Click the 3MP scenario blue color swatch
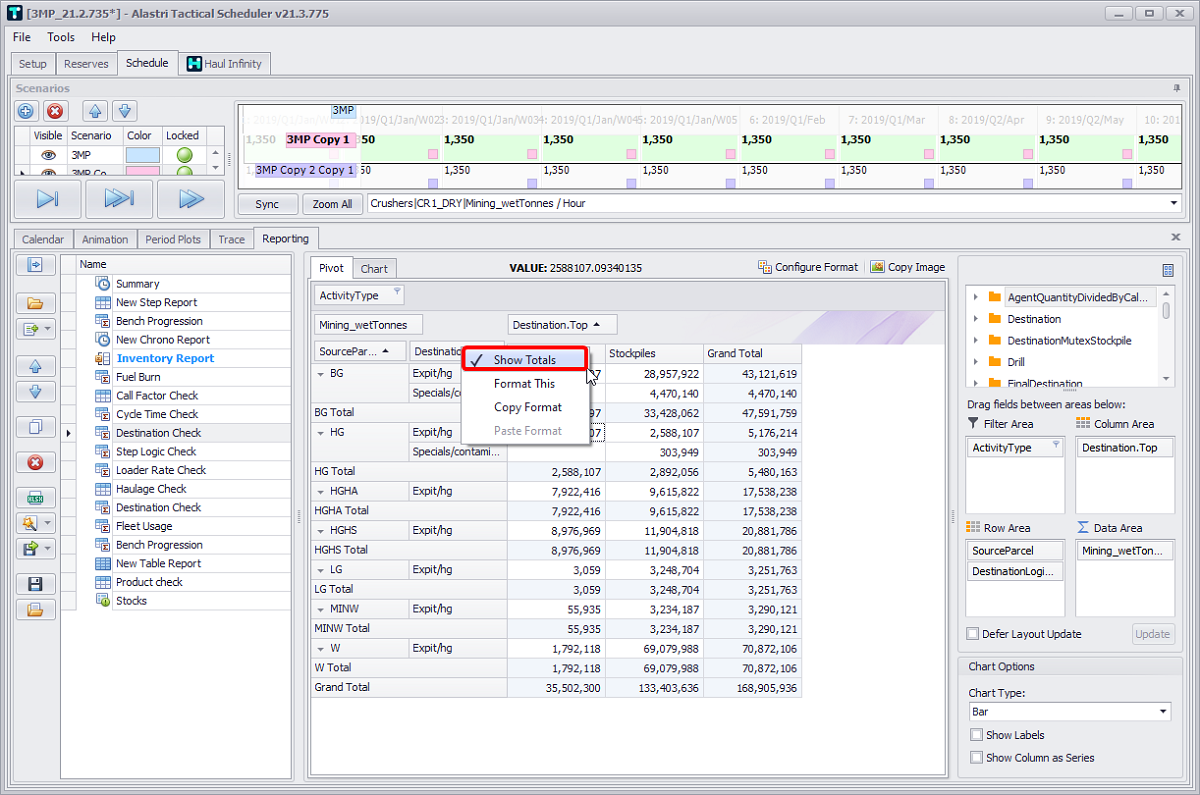This screenshot has height=795, width=1200. [x=142, y=155]
